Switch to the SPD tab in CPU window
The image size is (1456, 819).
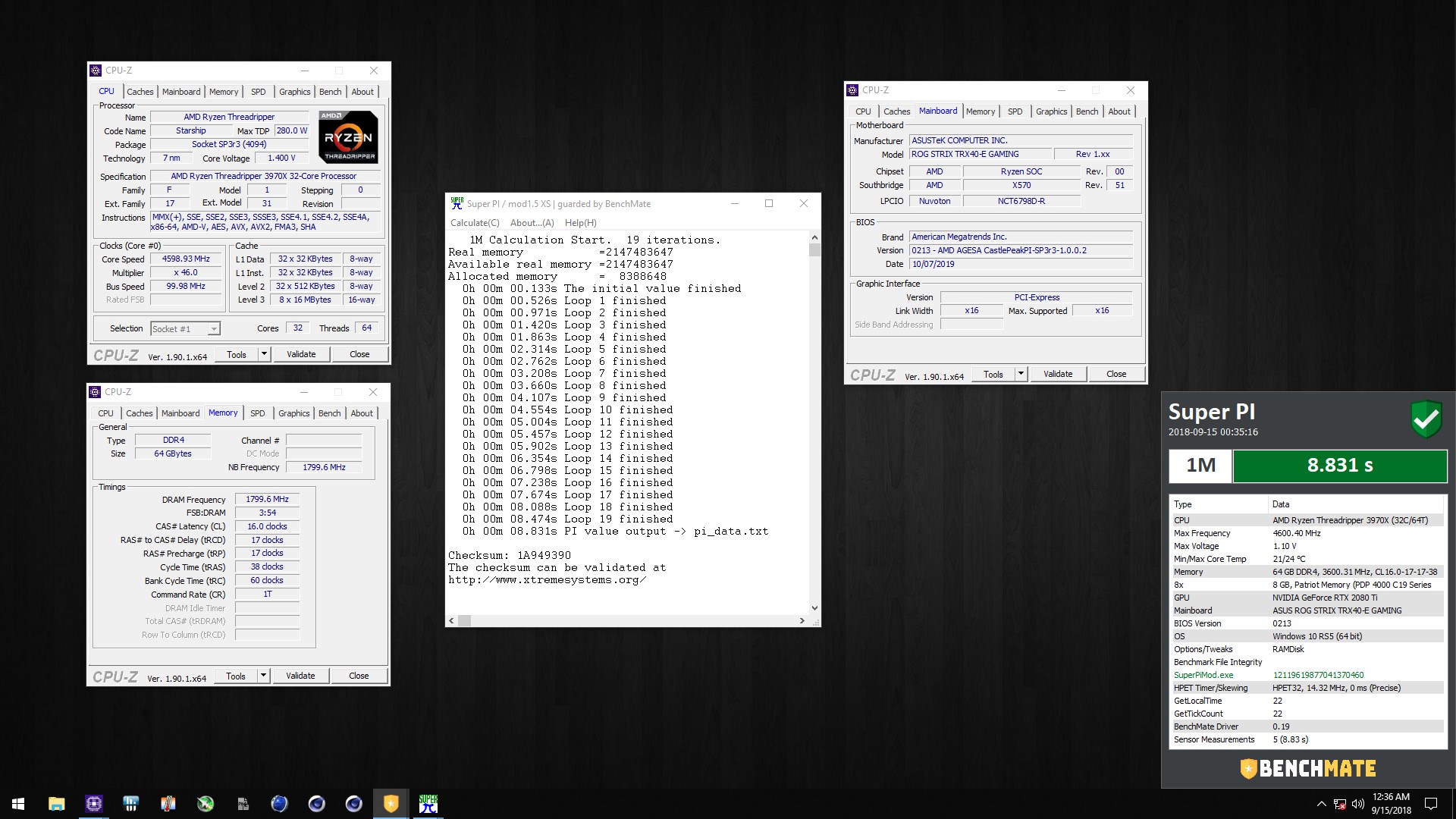258,92
